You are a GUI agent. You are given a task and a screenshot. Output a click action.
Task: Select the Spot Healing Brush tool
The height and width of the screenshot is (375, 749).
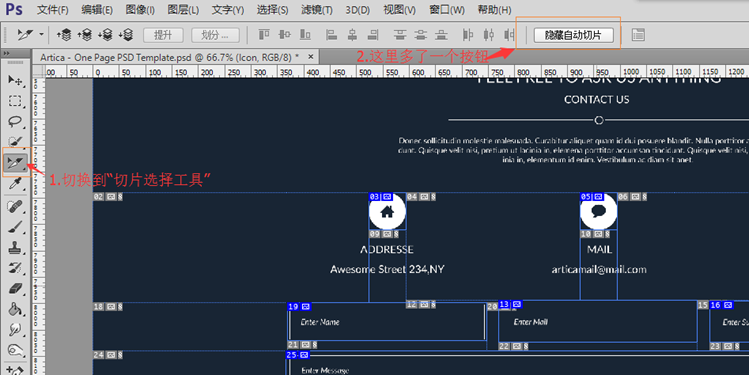click(x=15, y=207)
